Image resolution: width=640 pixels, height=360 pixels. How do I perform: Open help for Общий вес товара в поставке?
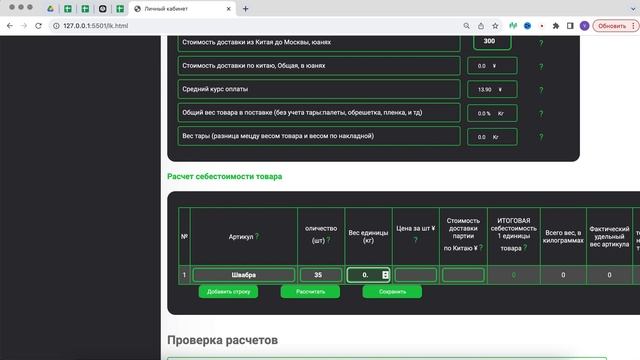[x=541, y=114]
